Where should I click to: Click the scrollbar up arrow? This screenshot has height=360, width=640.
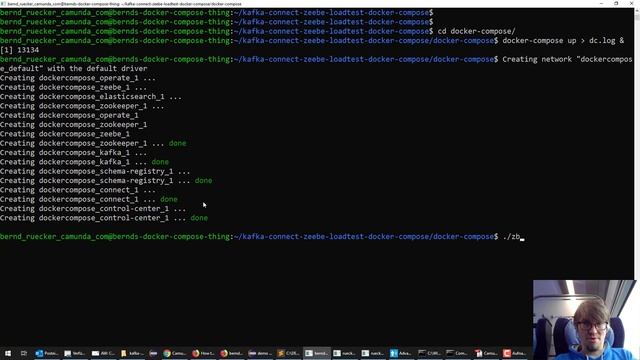(x=637, y=11)
